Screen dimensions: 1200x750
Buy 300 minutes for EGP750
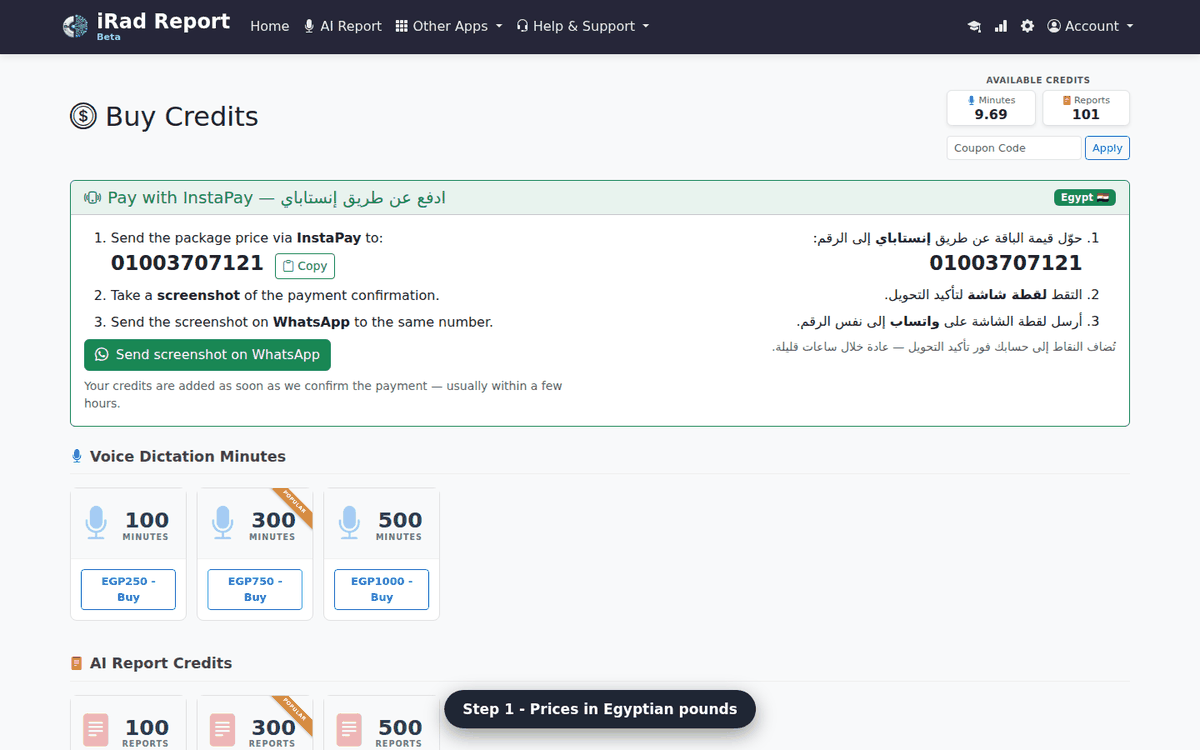pyautogui.click(x=255, y=589)
